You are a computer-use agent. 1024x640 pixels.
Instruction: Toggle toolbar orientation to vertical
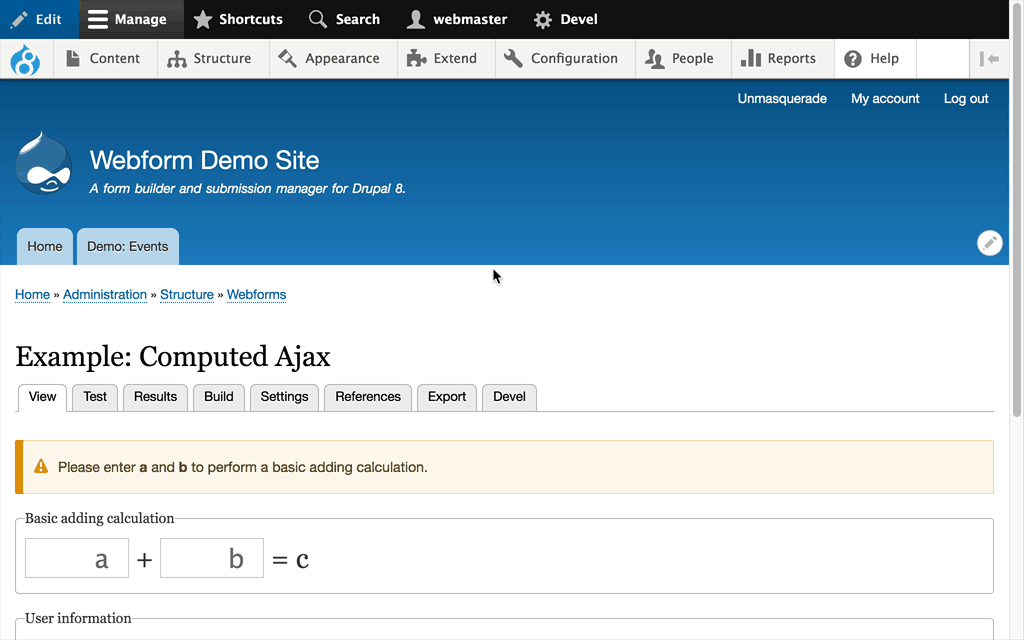989,59
